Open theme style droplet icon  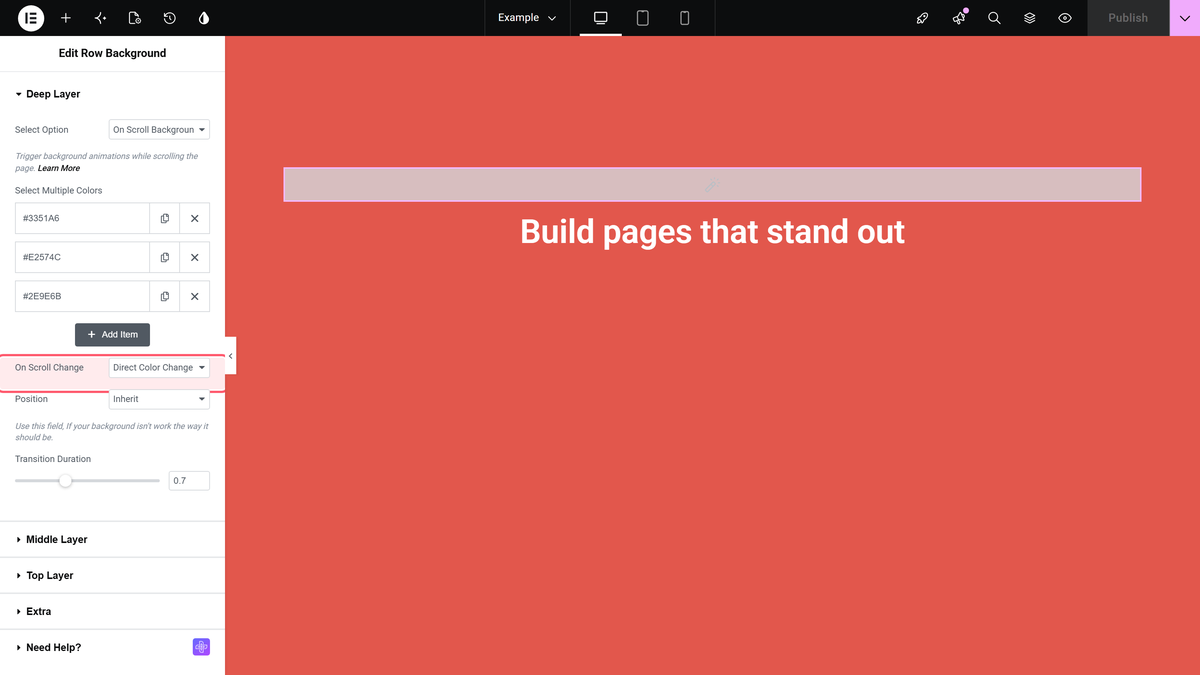[x=204, y=18]
